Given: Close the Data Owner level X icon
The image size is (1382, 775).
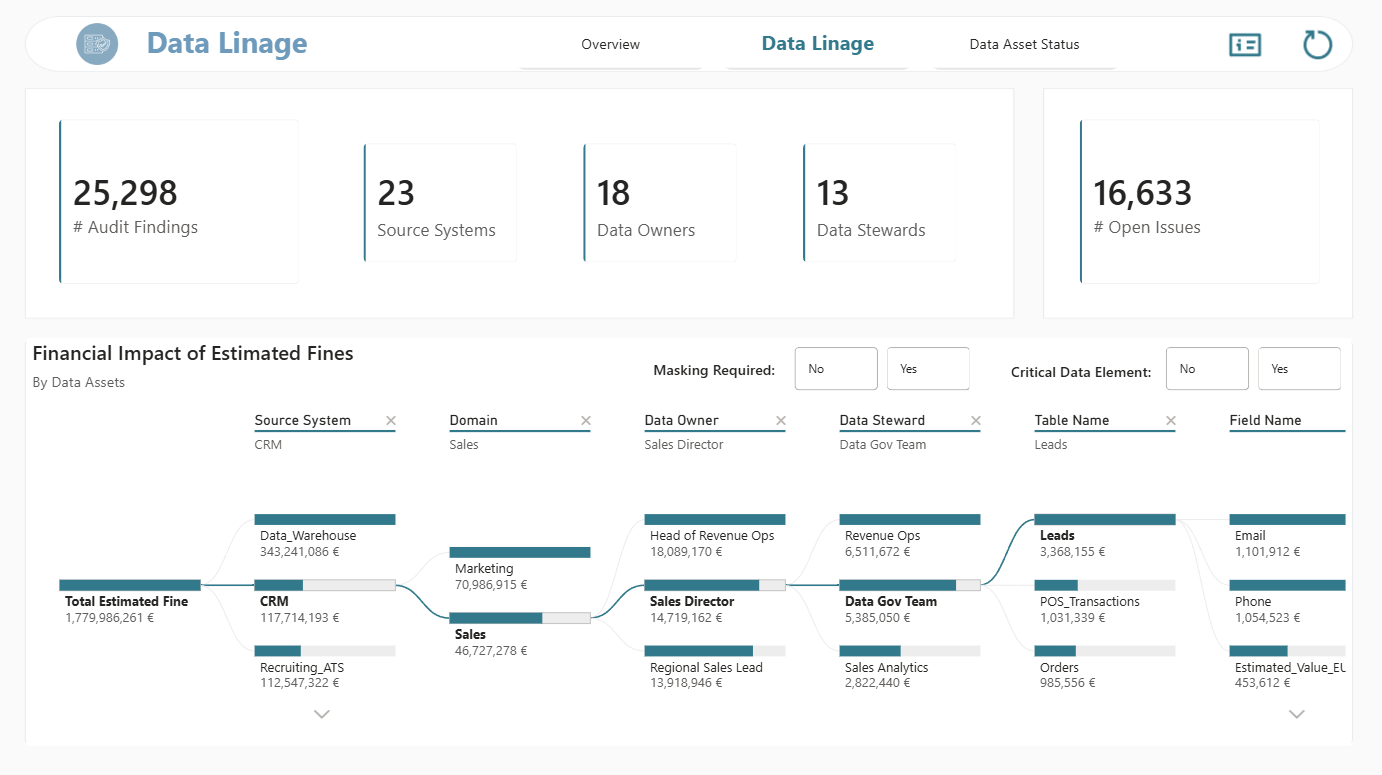Looking at the screenshot, I should (x=781, y=421).
